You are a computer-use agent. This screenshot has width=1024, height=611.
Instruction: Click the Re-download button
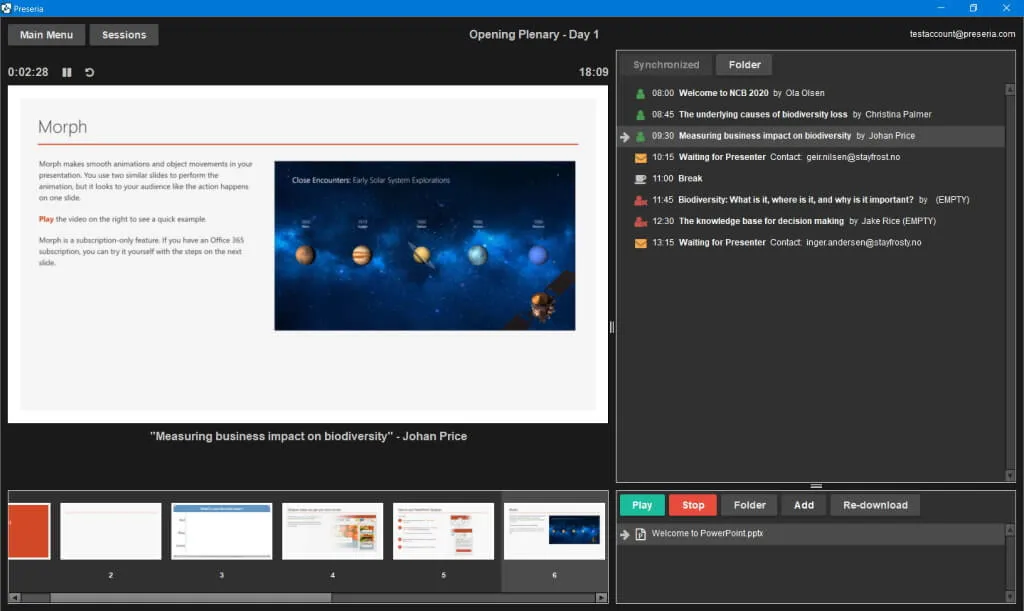click(875, 505)
